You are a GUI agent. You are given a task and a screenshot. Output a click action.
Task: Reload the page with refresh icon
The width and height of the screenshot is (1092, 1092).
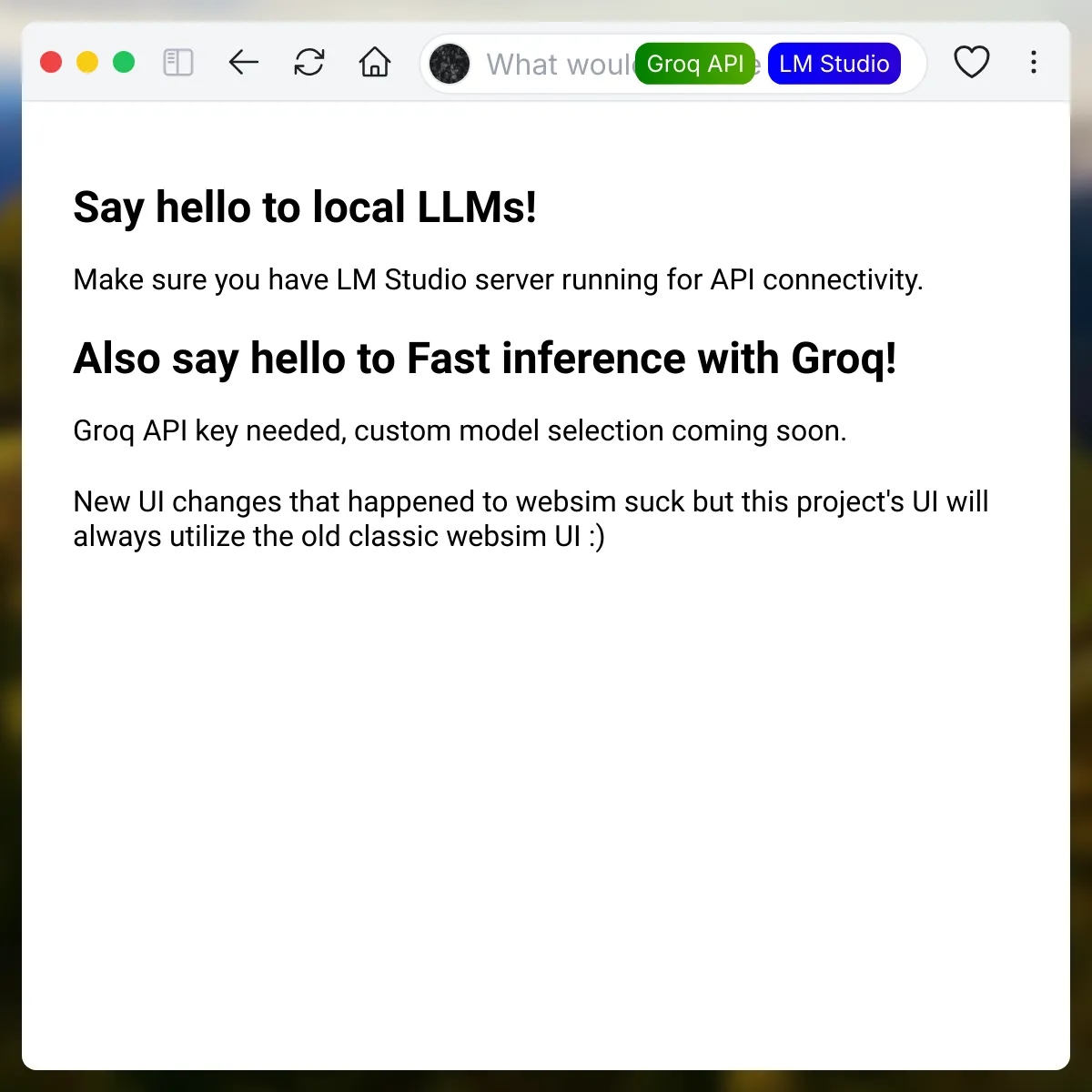[309, 63]
